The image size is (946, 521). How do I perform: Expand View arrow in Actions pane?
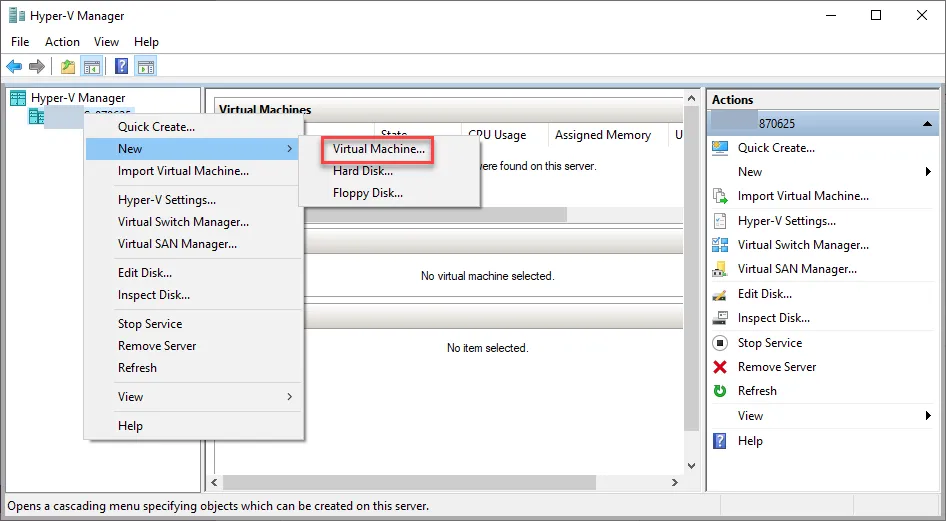click(929, 415)
